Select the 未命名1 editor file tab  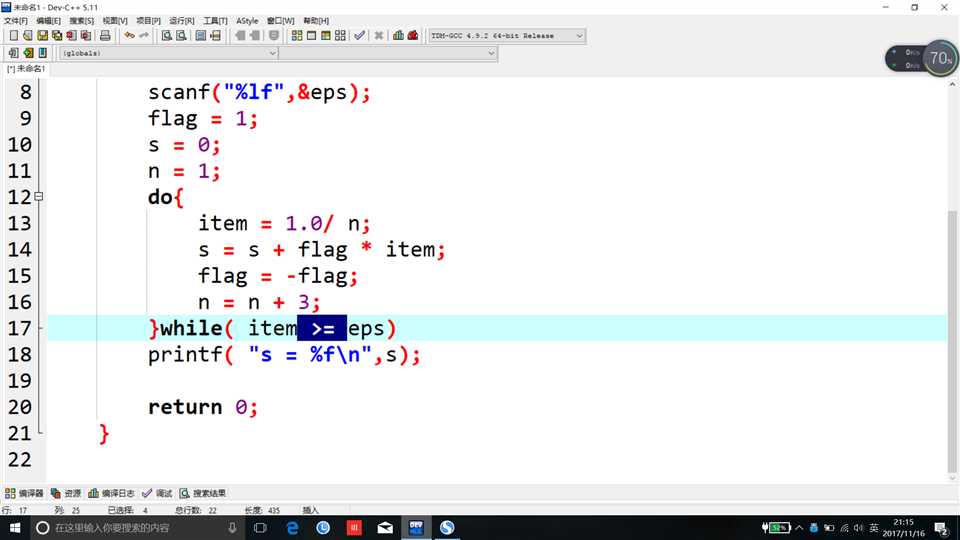pyautogui.click(x=26, y=69)
